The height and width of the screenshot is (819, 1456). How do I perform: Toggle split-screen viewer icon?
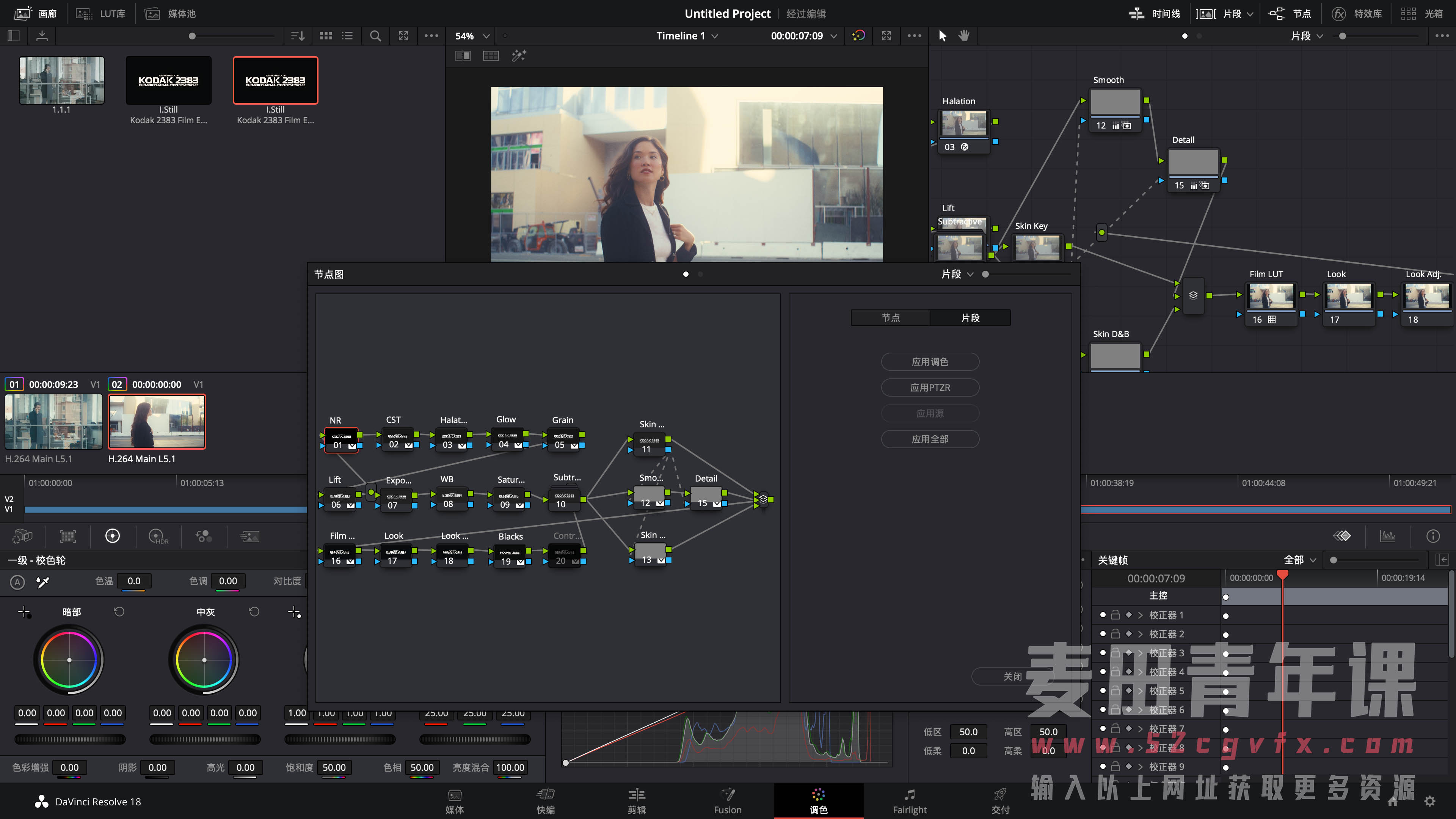(491, 55)
